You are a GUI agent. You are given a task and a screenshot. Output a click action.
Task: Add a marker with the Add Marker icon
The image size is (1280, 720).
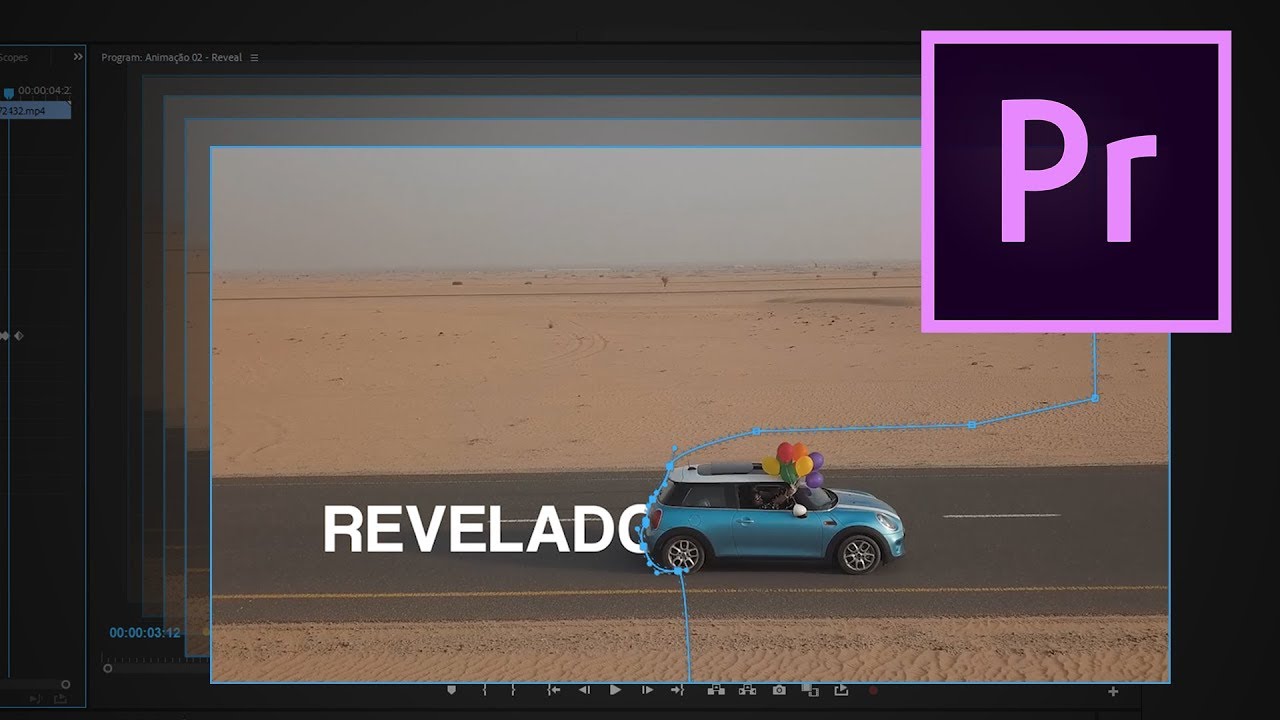452,690
